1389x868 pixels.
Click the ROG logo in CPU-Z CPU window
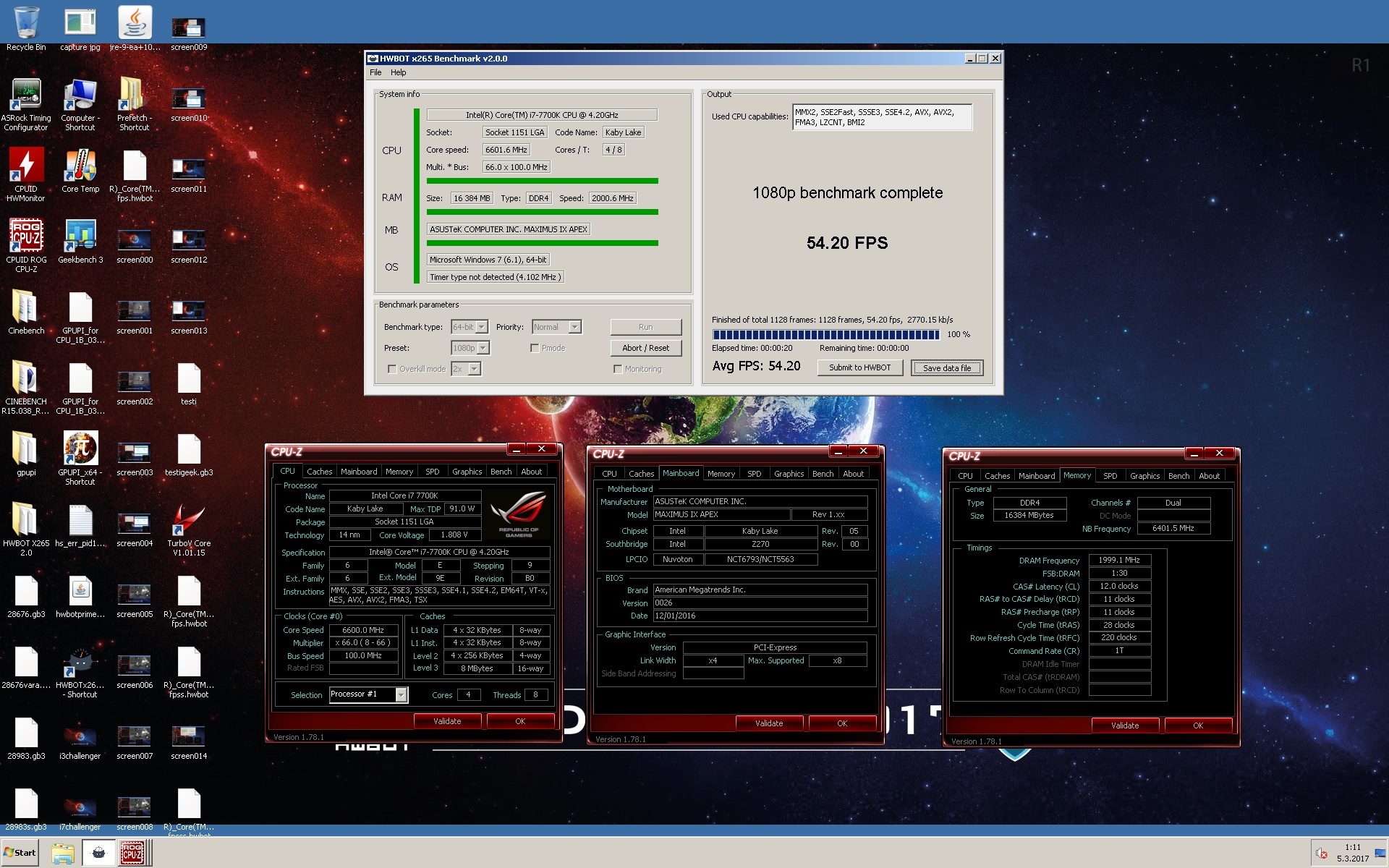(519, 514)
